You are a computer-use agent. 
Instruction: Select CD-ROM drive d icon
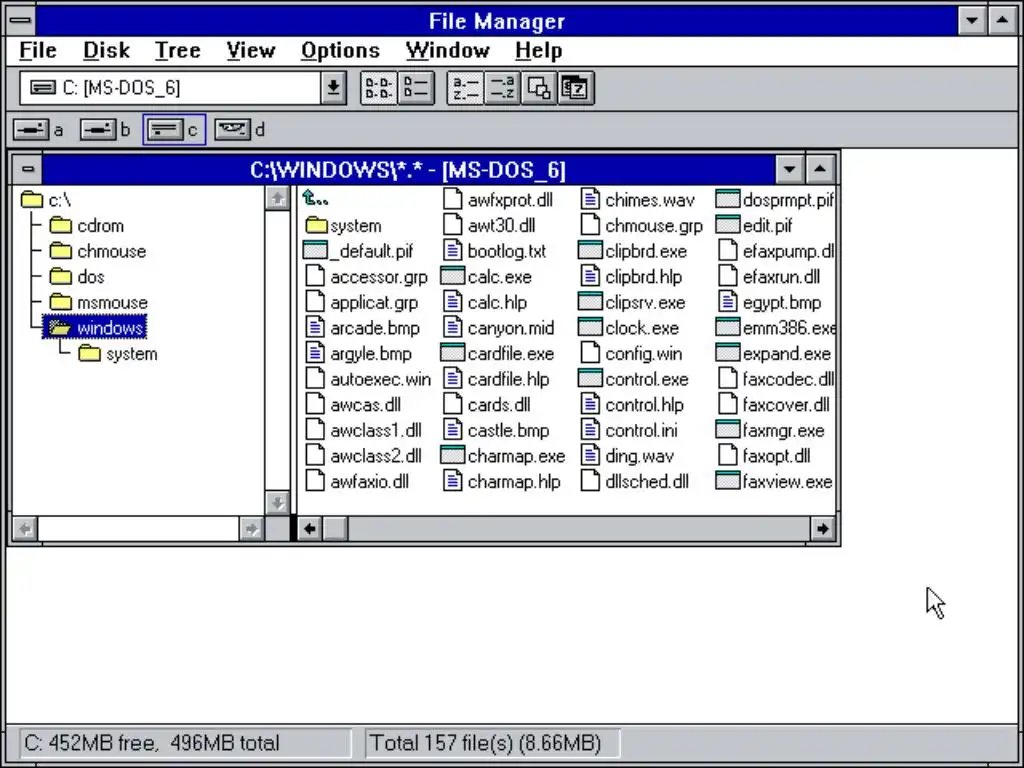pyautogui.click(x=240, y=130)
